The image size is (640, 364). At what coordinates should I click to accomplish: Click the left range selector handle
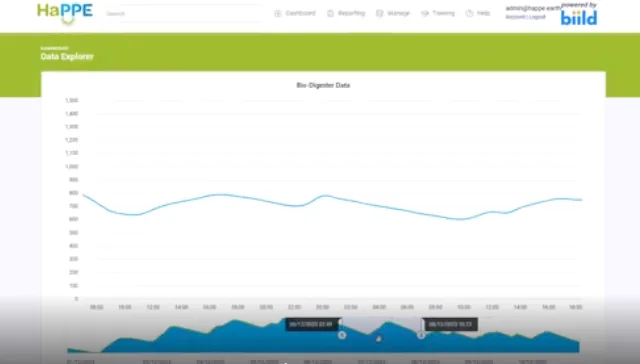342,335
